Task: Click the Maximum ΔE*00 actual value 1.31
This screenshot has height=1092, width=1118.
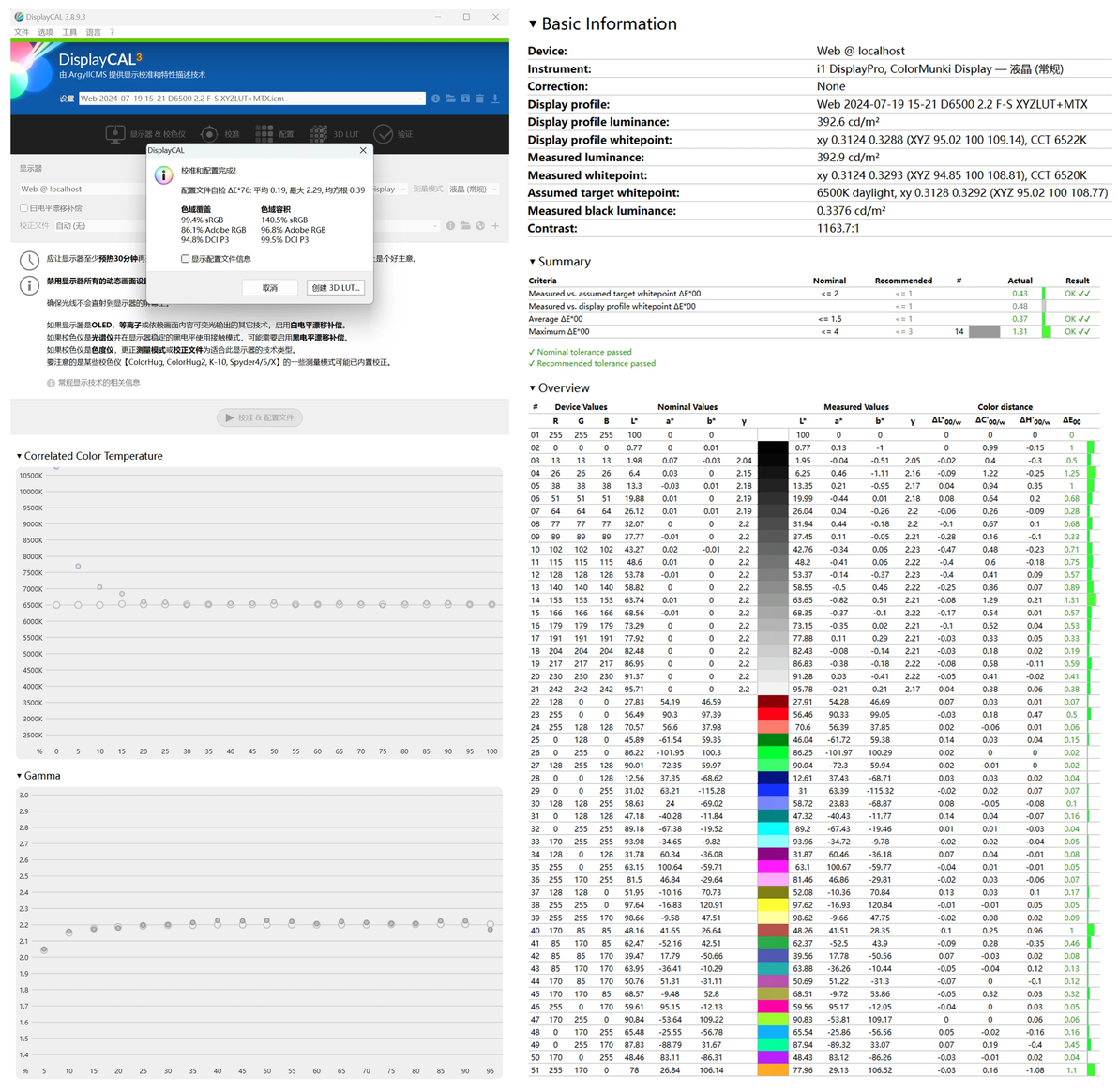Action: tap(1020, 332)
